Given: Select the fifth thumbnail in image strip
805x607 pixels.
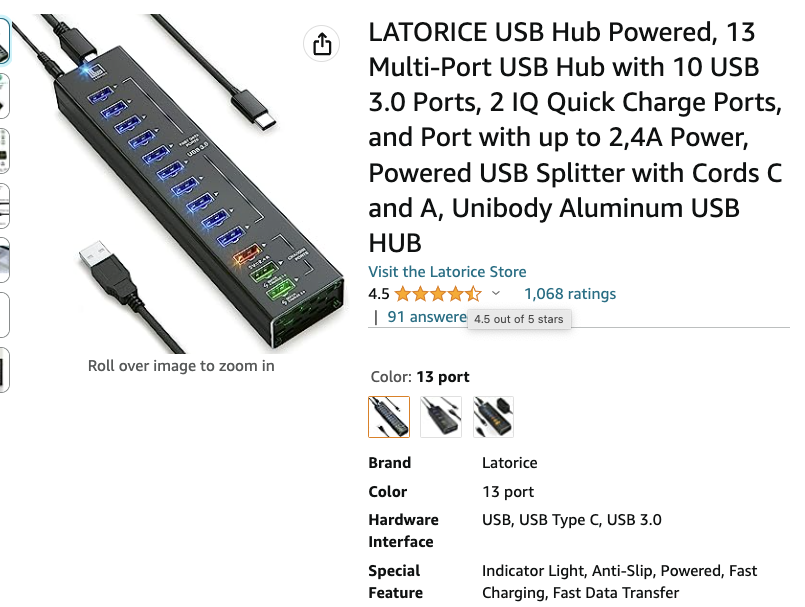Looking at the screenshot, I should click(x=4, y=259).
